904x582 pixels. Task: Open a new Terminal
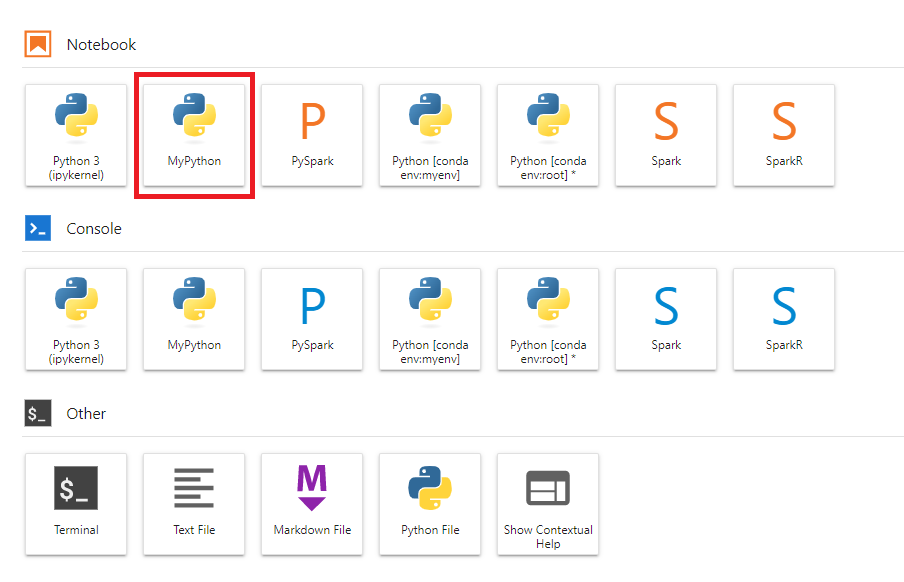[x=76, y=503]
